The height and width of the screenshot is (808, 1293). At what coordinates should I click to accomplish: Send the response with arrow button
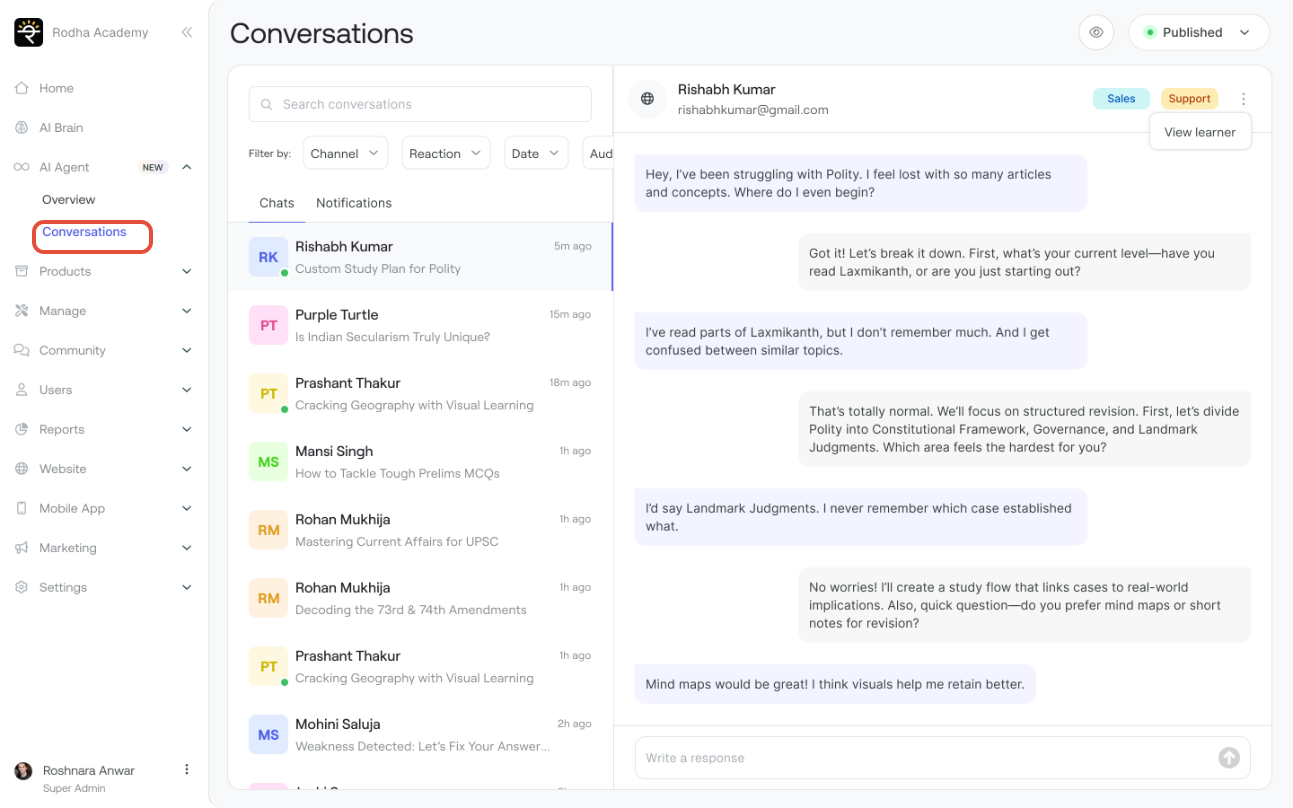(x=1229, y=758)
